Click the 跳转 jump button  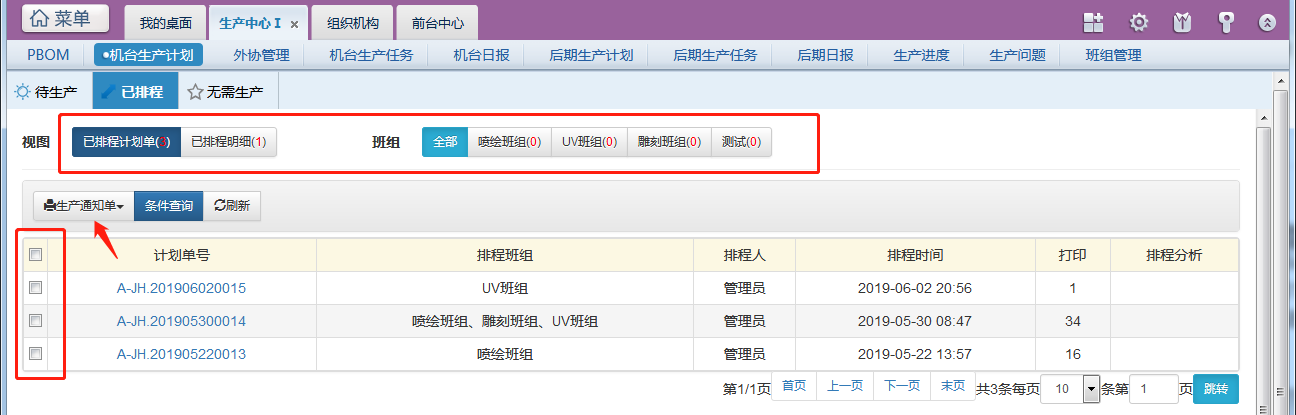point(1216,388)
